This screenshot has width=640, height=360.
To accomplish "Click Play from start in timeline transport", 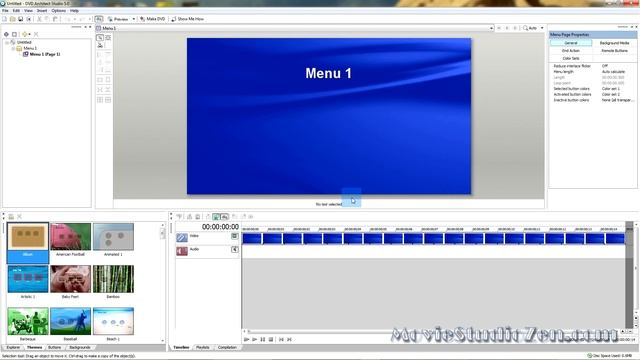I will [247, 339].
